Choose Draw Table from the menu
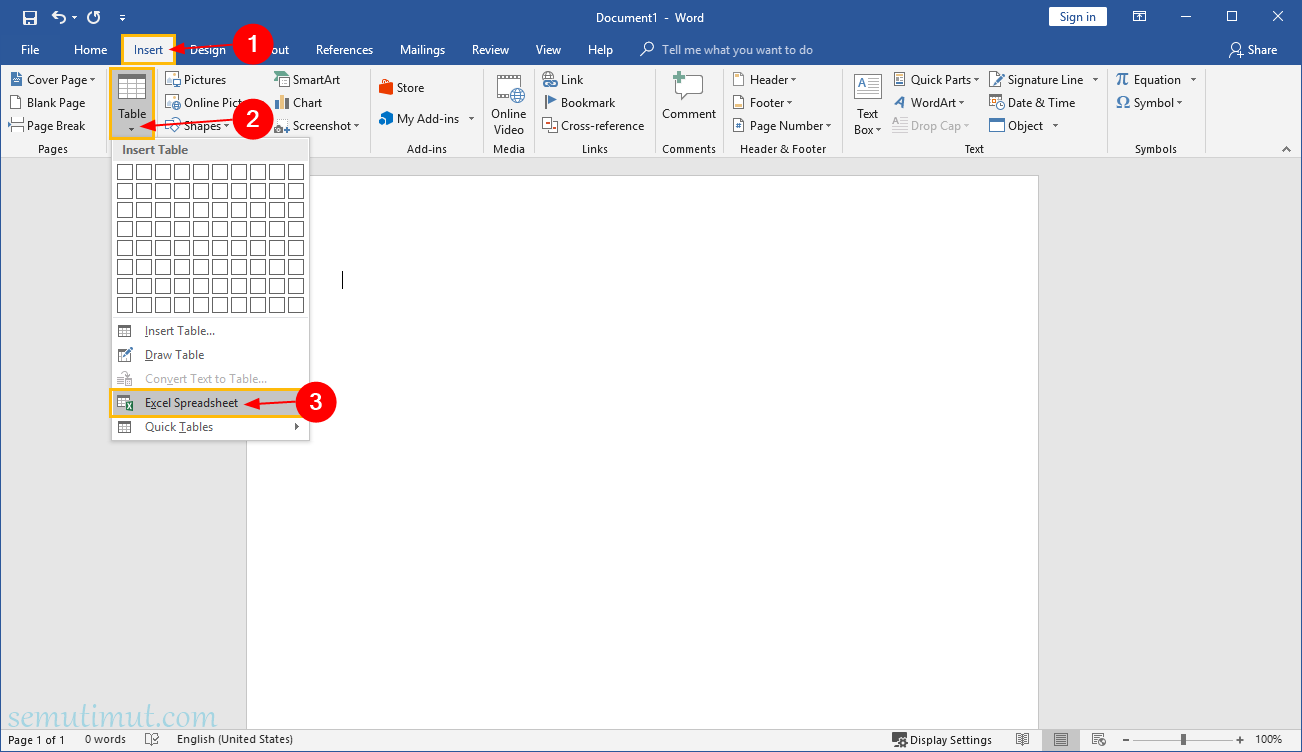The height and width of the screenshot is (752, 1302). click(x=210, y=355)
